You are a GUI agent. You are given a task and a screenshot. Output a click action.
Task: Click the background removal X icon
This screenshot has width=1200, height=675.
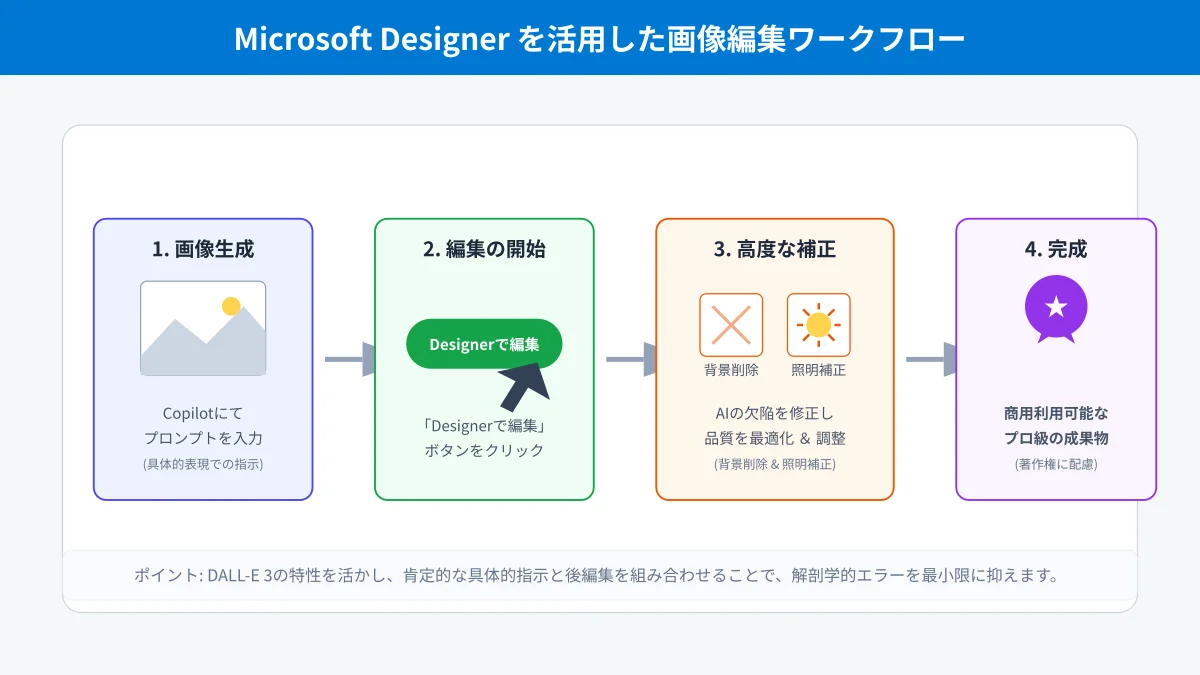coord(731,325)
